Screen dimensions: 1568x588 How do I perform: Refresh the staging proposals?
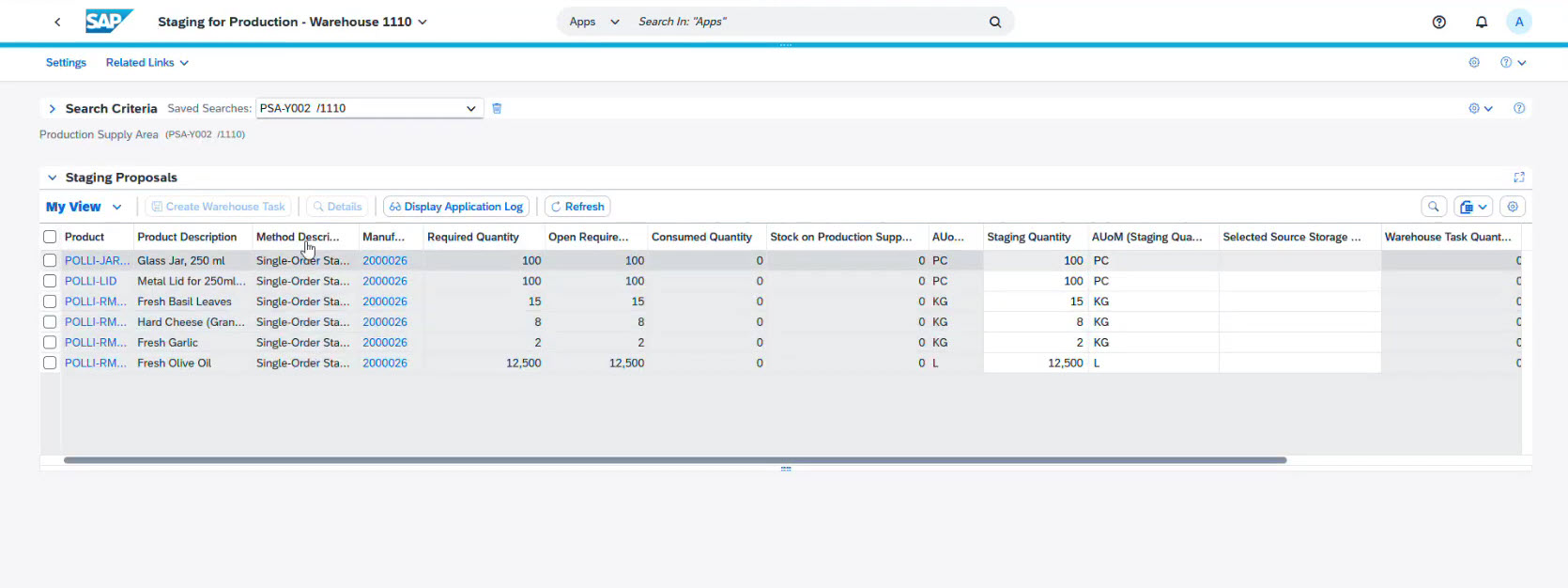[x=577, y=207]
